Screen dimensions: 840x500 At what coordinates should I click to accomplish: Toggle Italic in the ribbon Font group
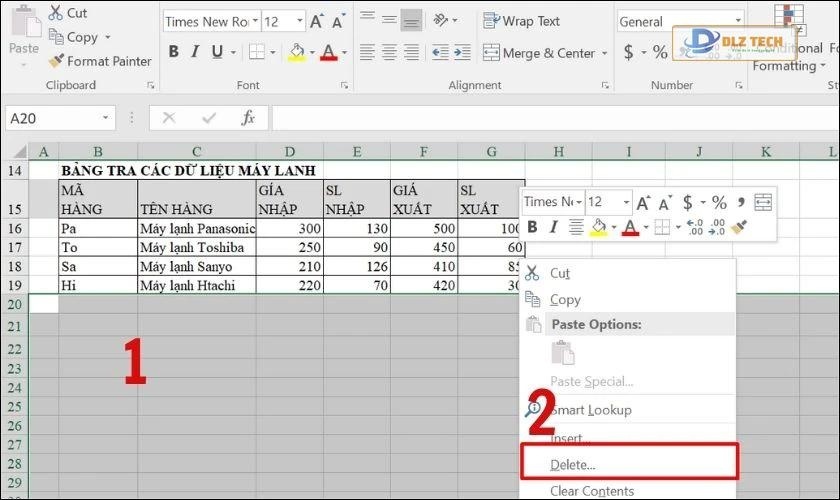click(x=195, y=52)
